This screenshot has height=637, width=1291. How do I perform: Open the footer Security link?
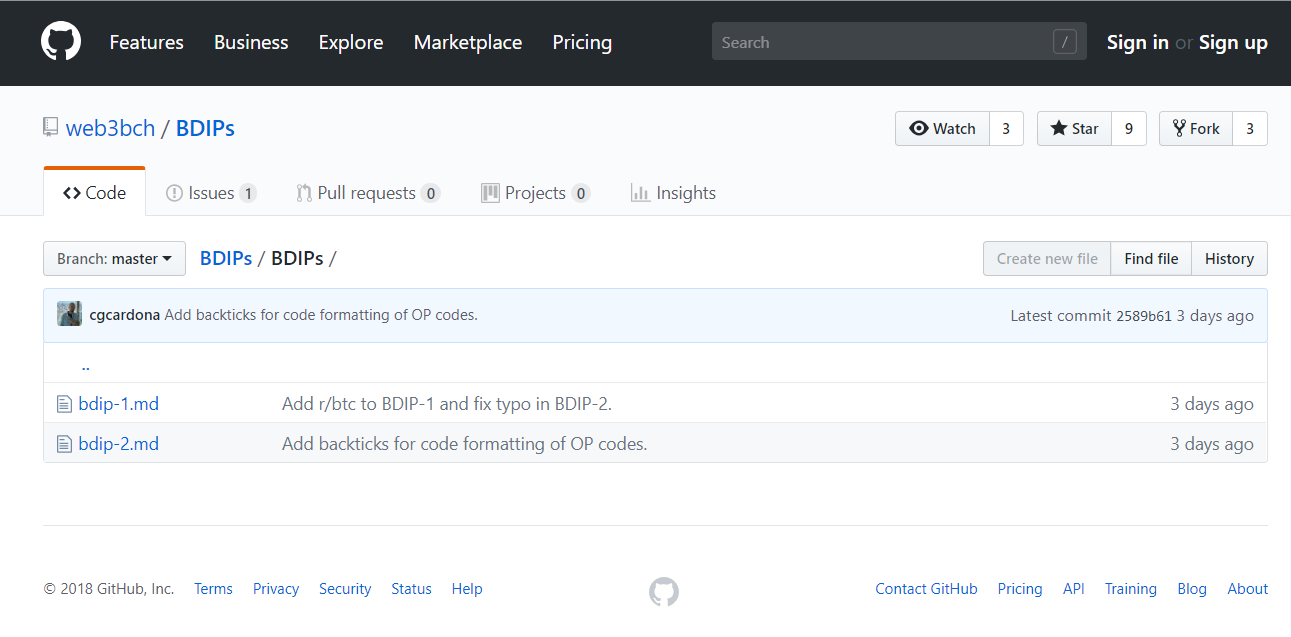pyautogui.click(x=345, y=589)
